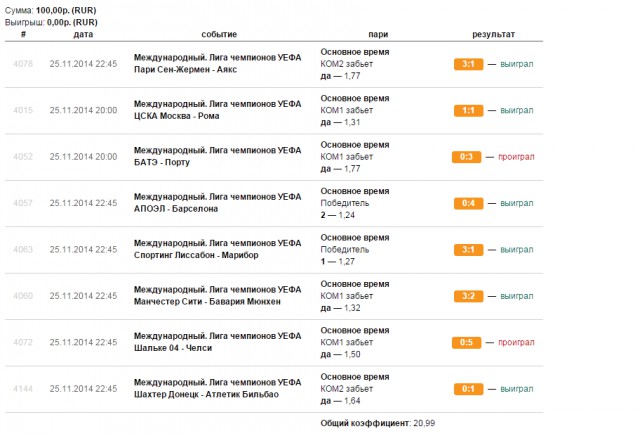This screenshot has height=436, width=640.
Task: Click the 0:1 score badge for Шахтер Донецк row
Action: pos(468,389)
